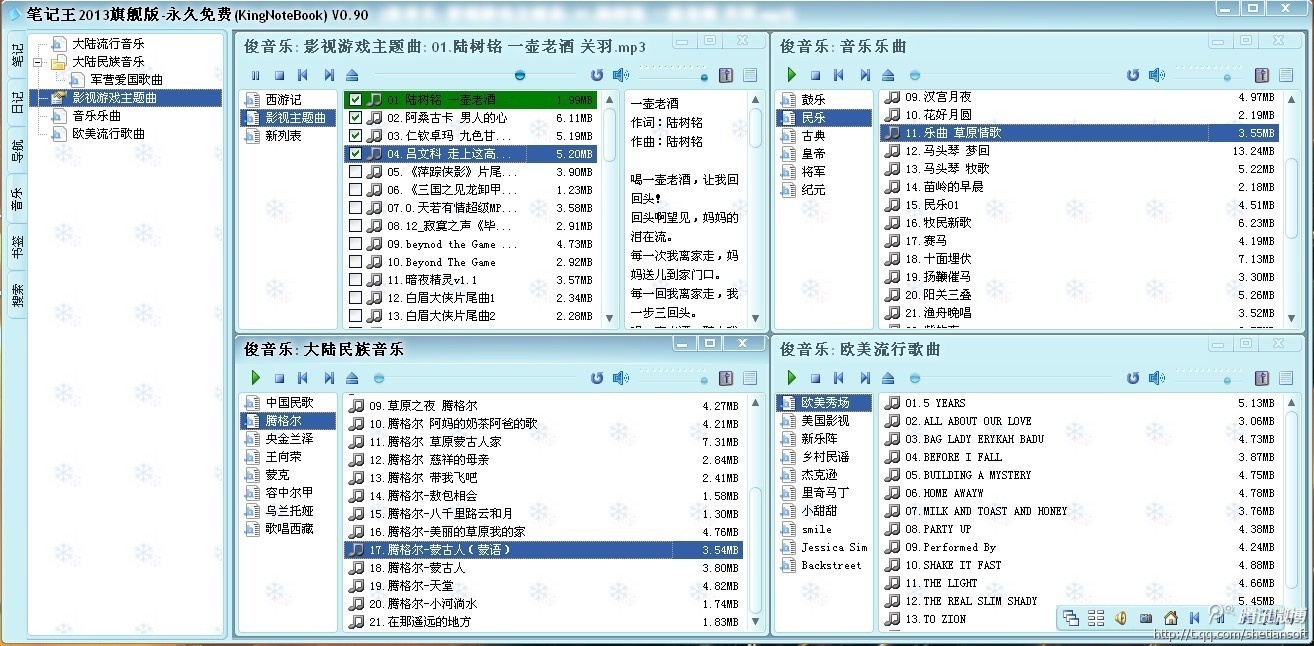Mute the speaker in 音乐乐曲 player

point(1157,75)
